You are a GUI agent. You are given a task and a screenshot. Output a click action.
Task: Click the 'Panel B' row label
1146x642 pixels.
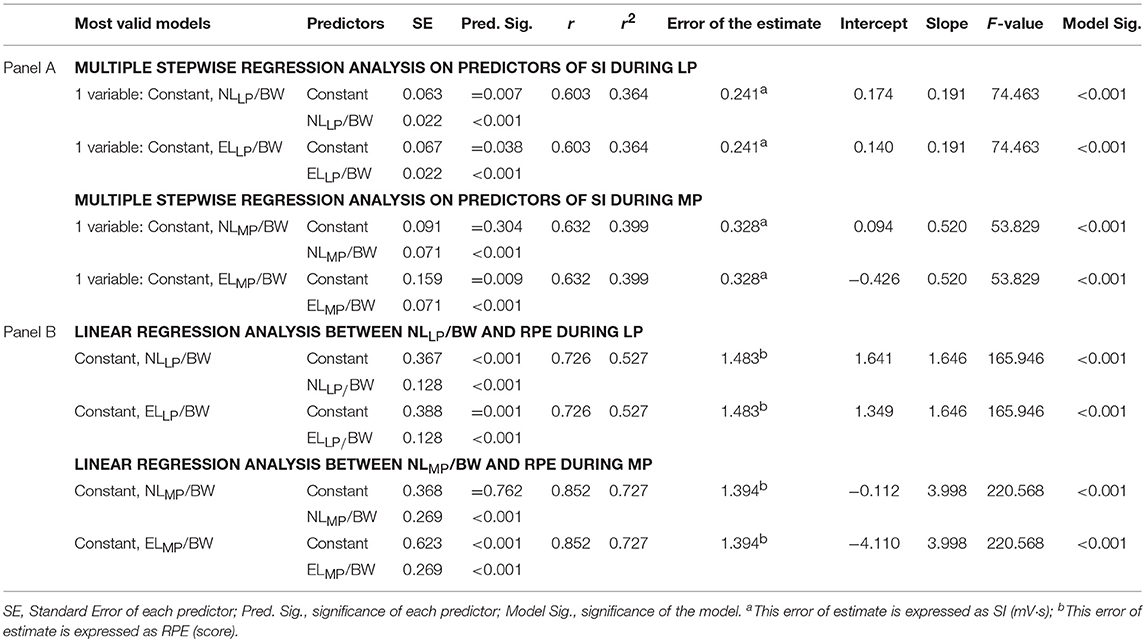point(29,332)
